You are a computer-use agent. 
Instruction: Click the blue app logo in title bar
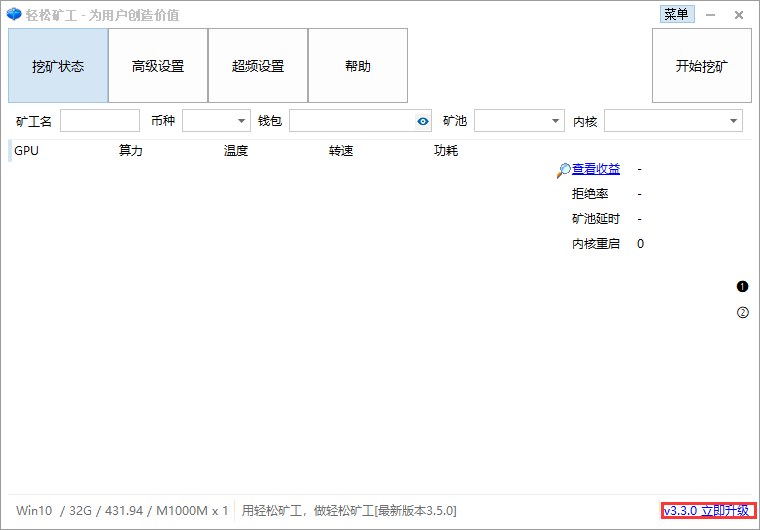[14, 15]
